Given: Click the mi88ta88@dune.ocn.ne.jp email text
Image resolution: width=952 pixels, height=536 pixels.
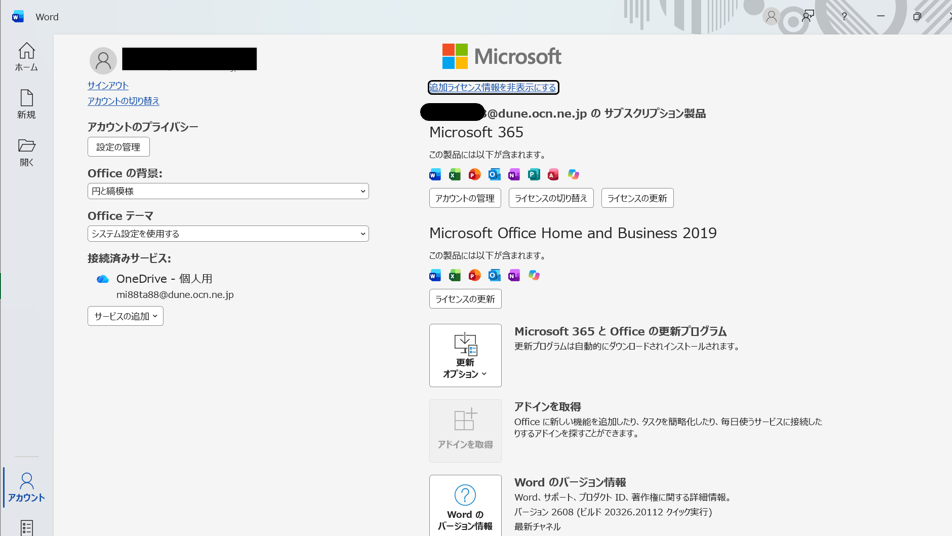Looking at the screenshot, I should [x=175, y=294].
